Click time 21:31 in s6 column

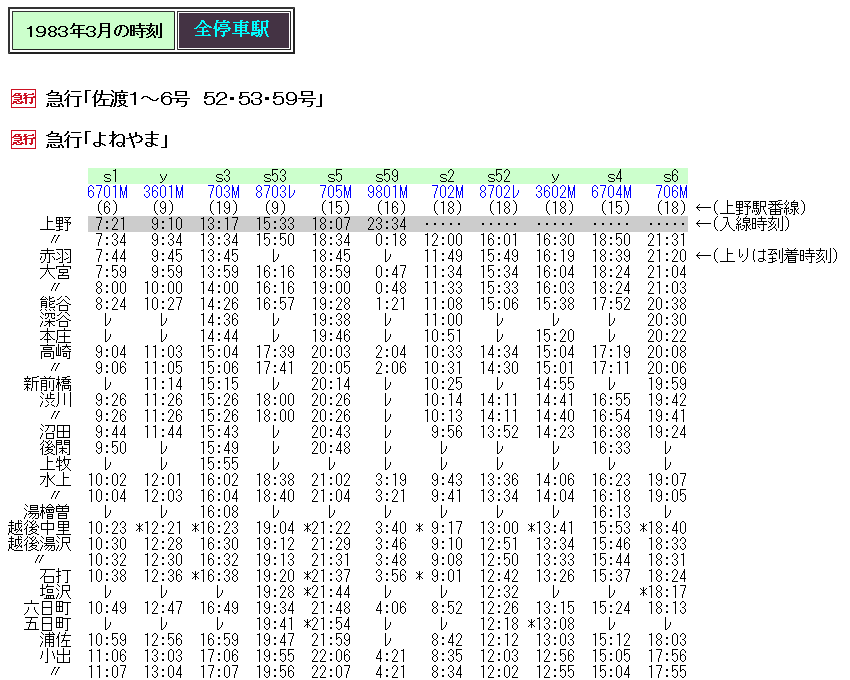click(x=667, y=240)
